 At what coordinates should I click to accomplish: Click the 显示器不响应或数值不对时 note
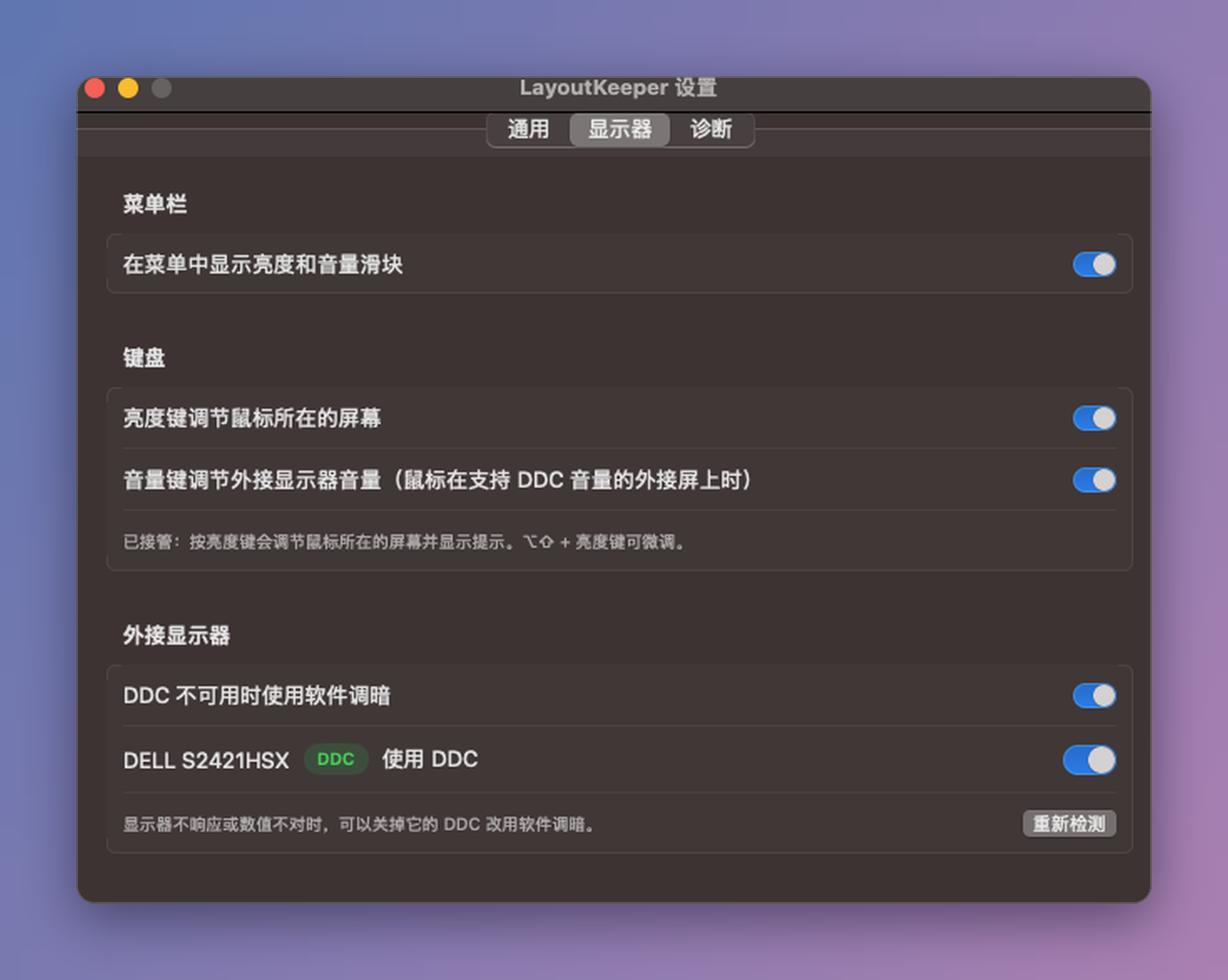coord(360,824)
